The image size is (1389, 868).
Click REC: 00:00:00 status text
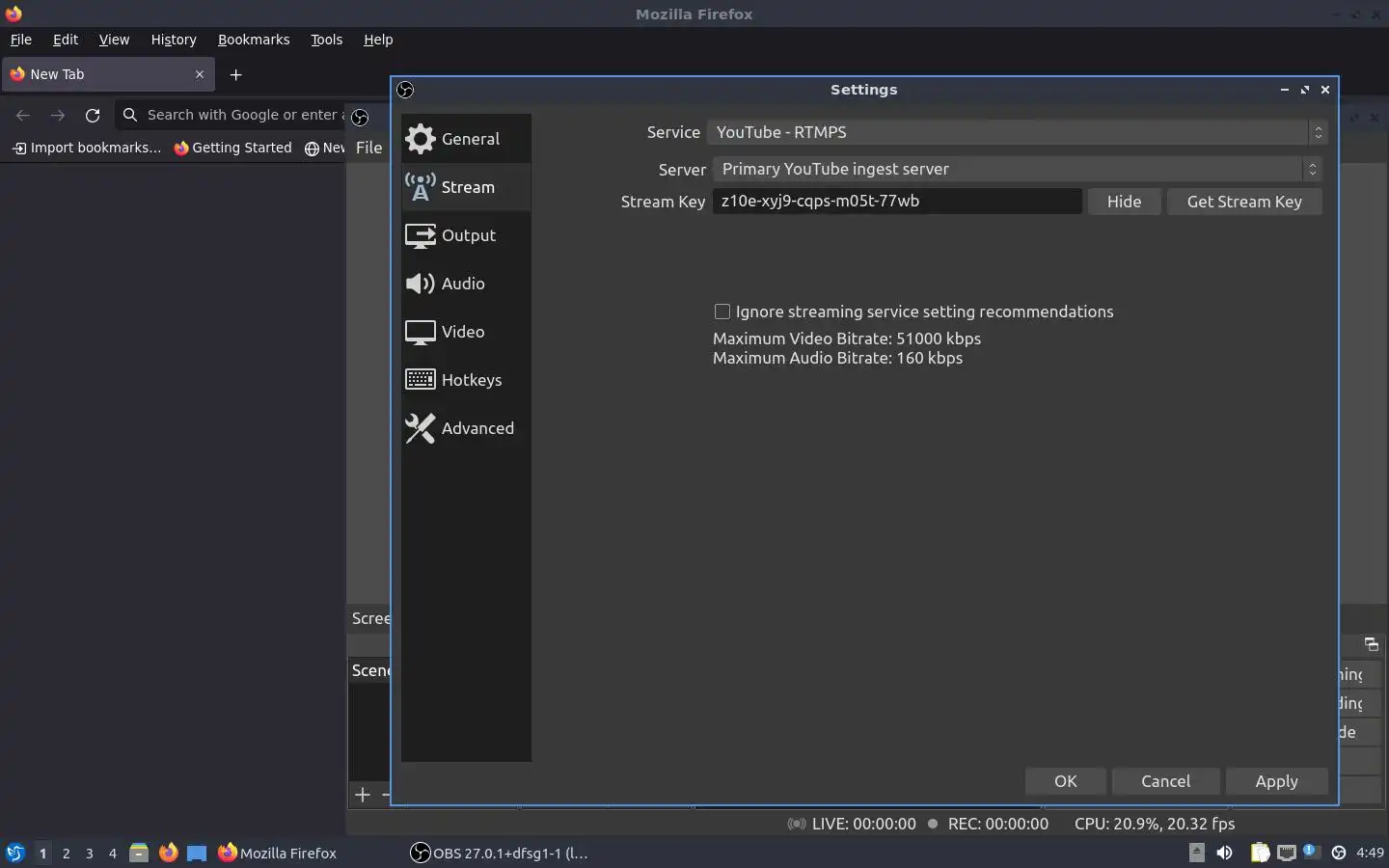point(997,824)
